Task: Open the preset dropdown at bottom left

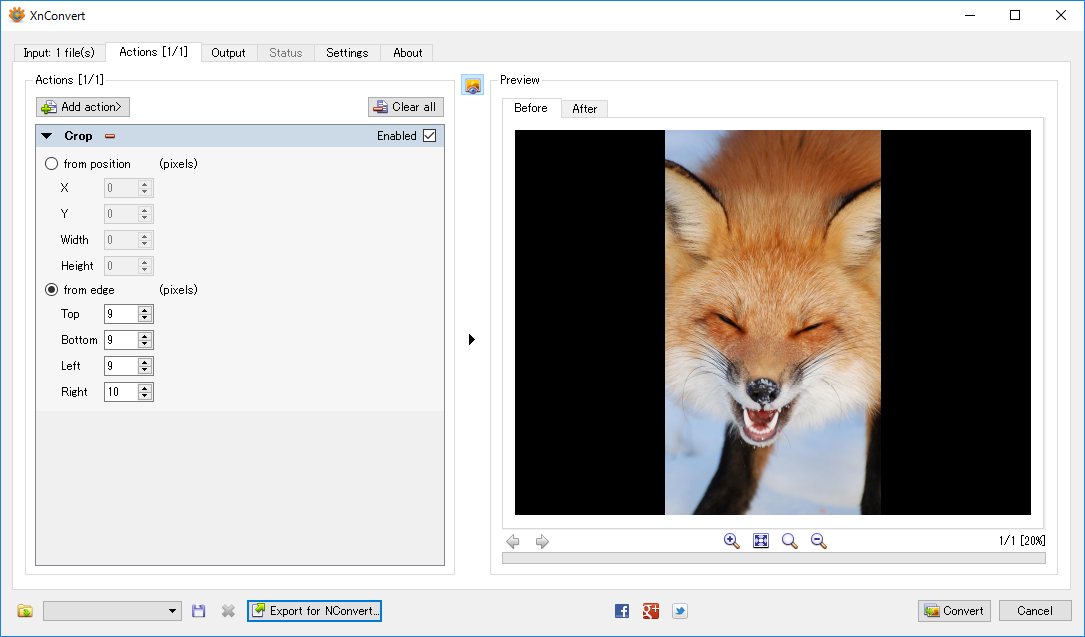Action: click(x=112, y=611)
